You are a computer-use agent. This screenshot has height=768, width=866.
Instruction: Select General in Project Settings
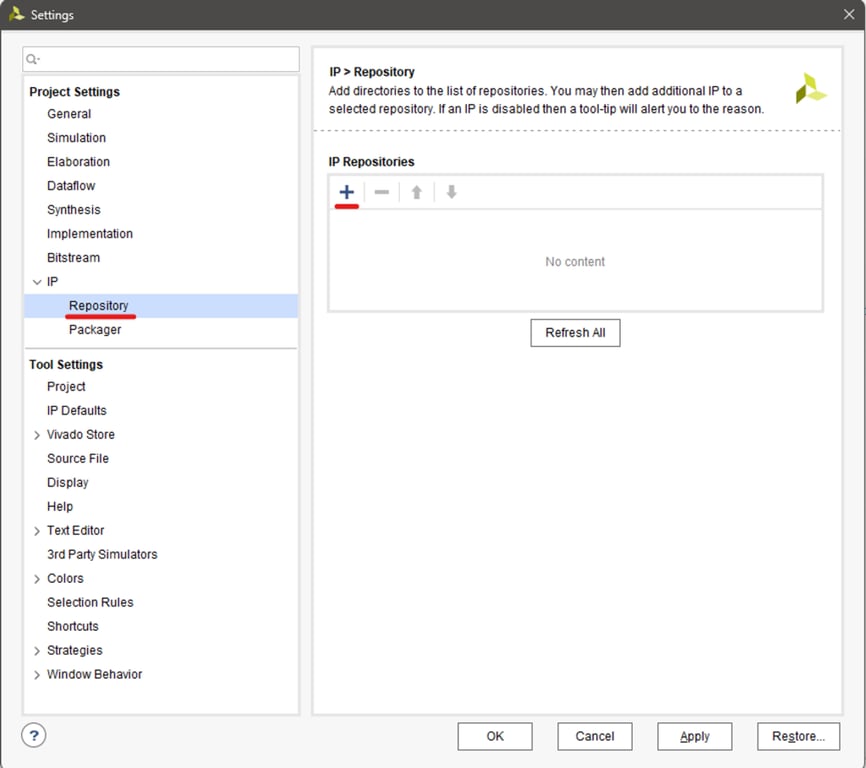click(69, 114)
